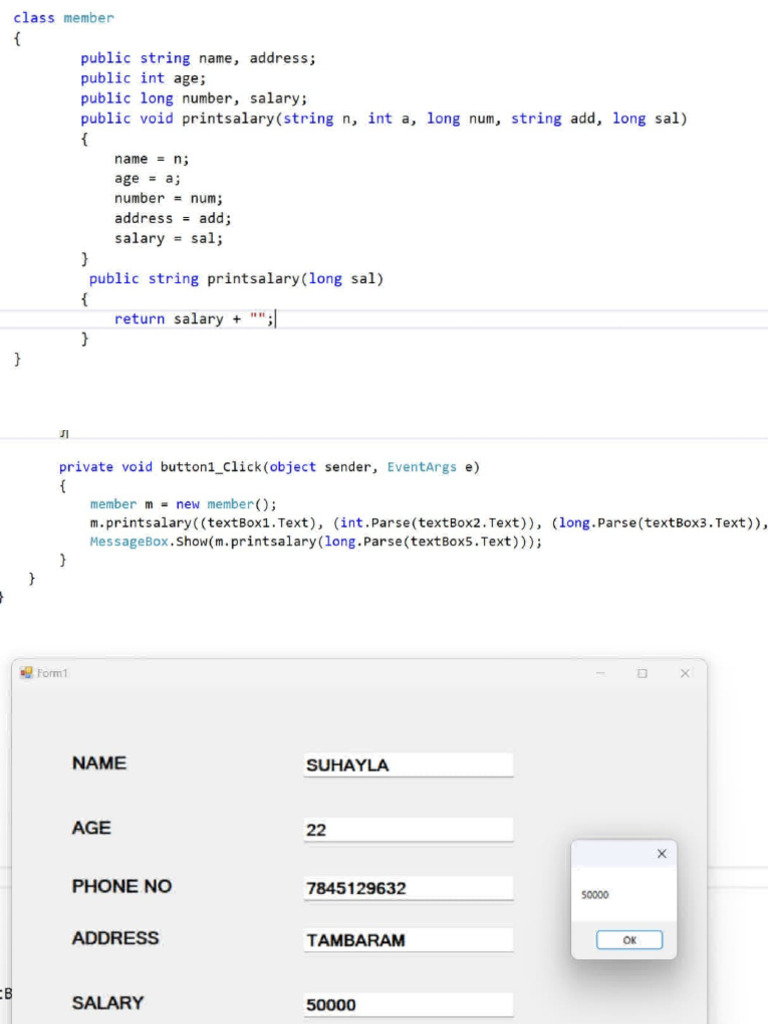Maximize the Form1 window
Image resolution: width=768 pixels, height=1024 pixels.
(642, 674)
